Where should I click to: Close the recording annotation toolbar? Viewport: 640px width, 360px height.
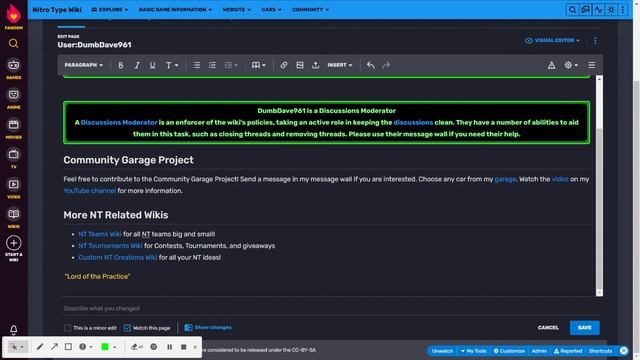click(x=195, y=347)
